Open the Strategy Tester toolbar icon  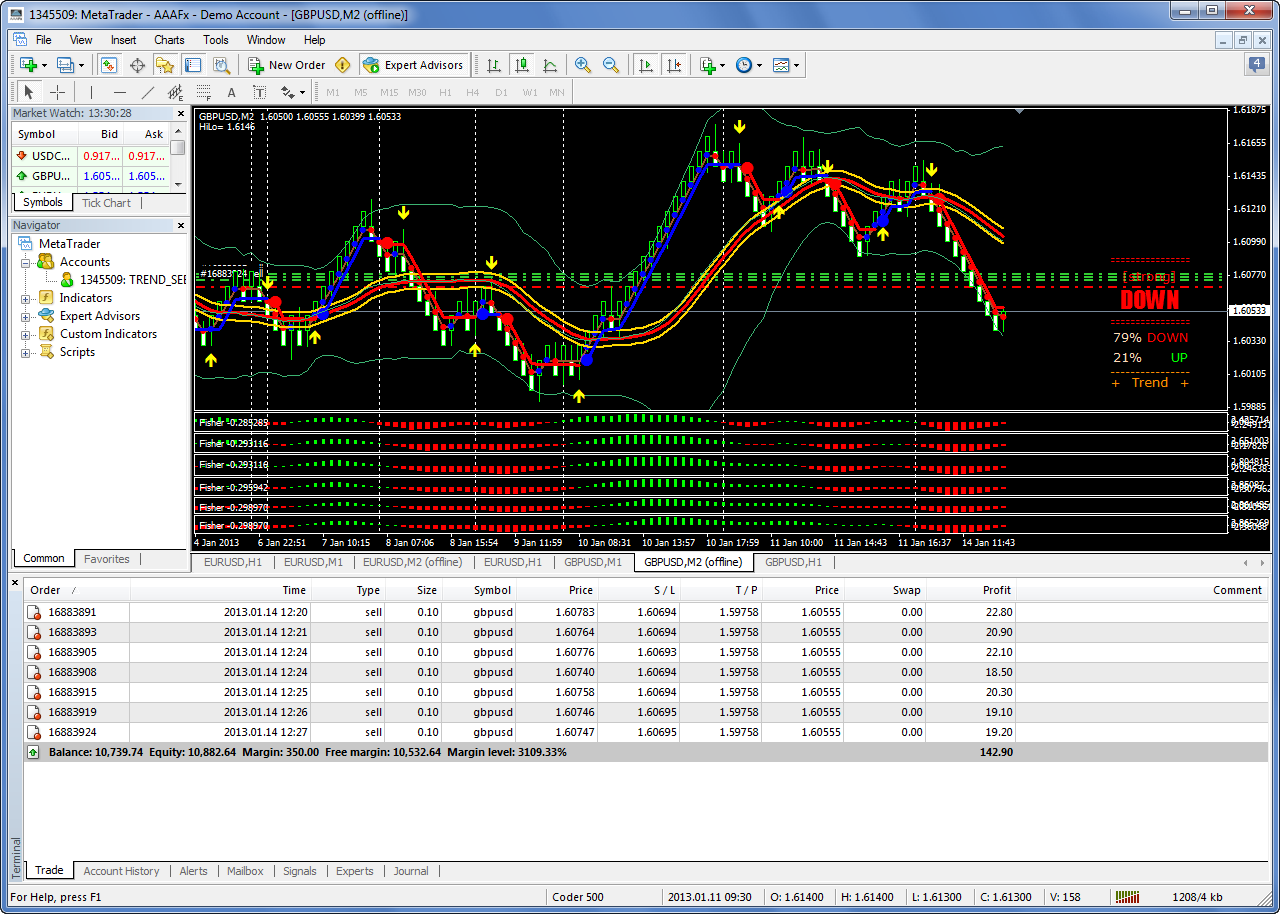(x=221, y=65)
